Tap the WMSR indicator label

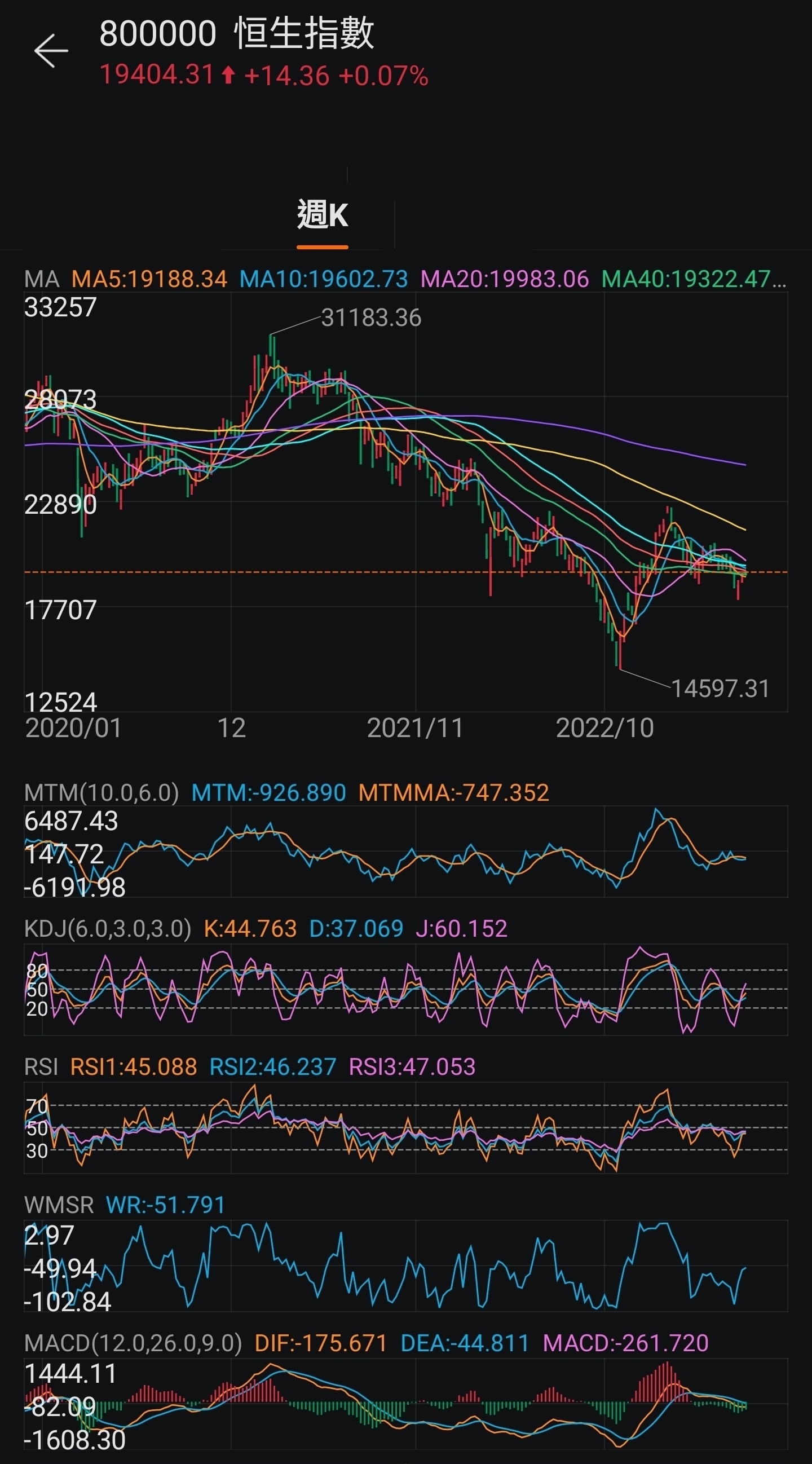click(59, 1205)
